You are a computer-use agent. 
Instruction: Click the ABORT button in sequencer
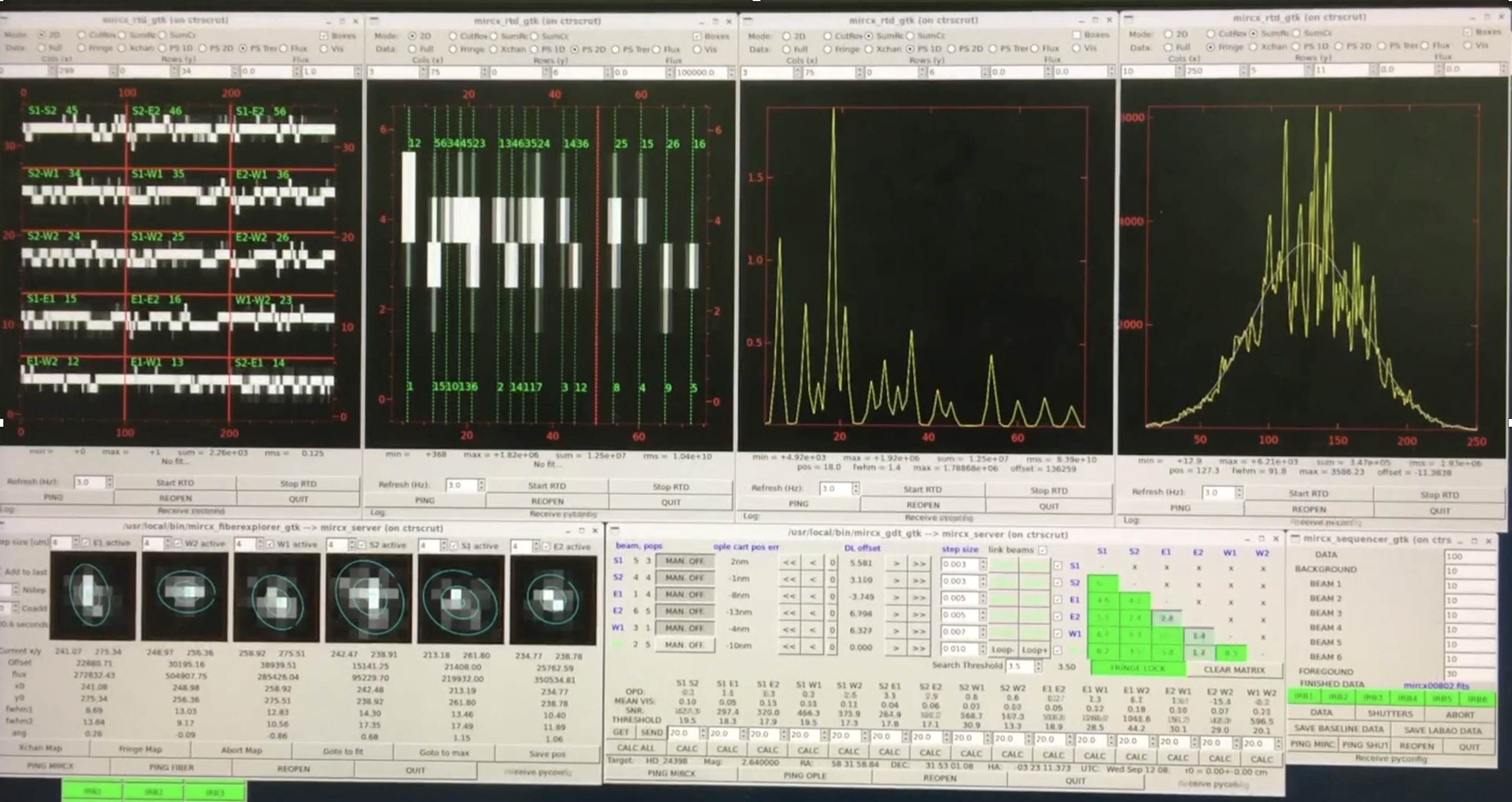pyautogui.click(x=1460, y=715)
